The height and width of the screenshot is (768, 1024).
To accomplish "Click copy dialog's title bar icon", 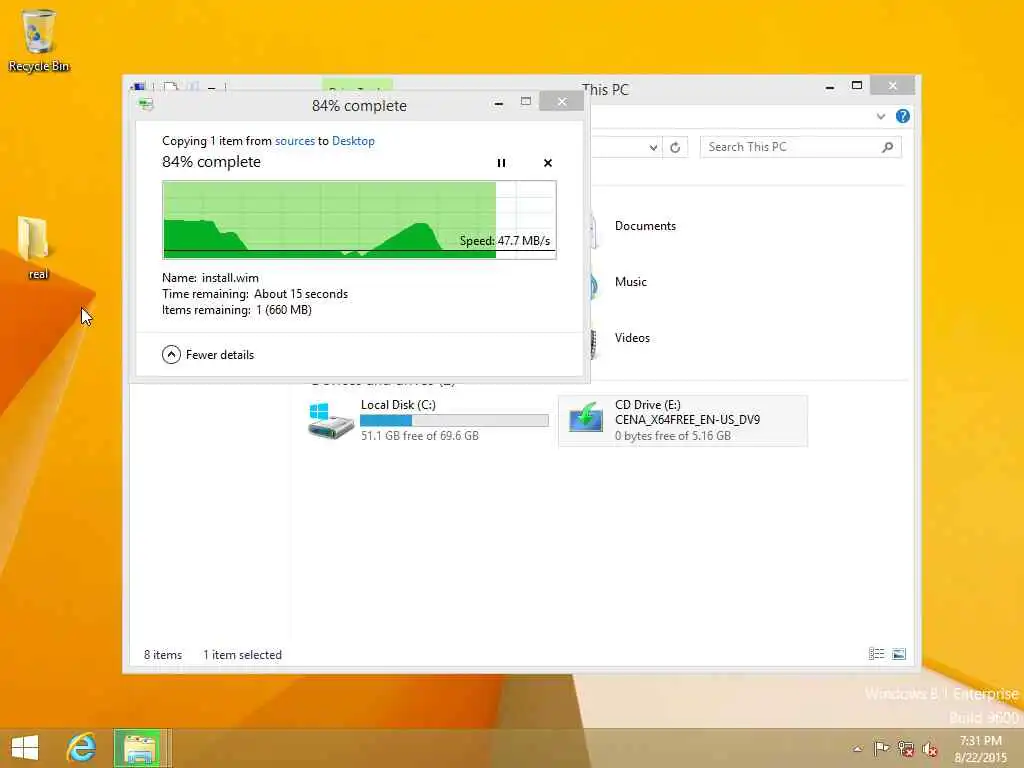I will coord(146,104).
